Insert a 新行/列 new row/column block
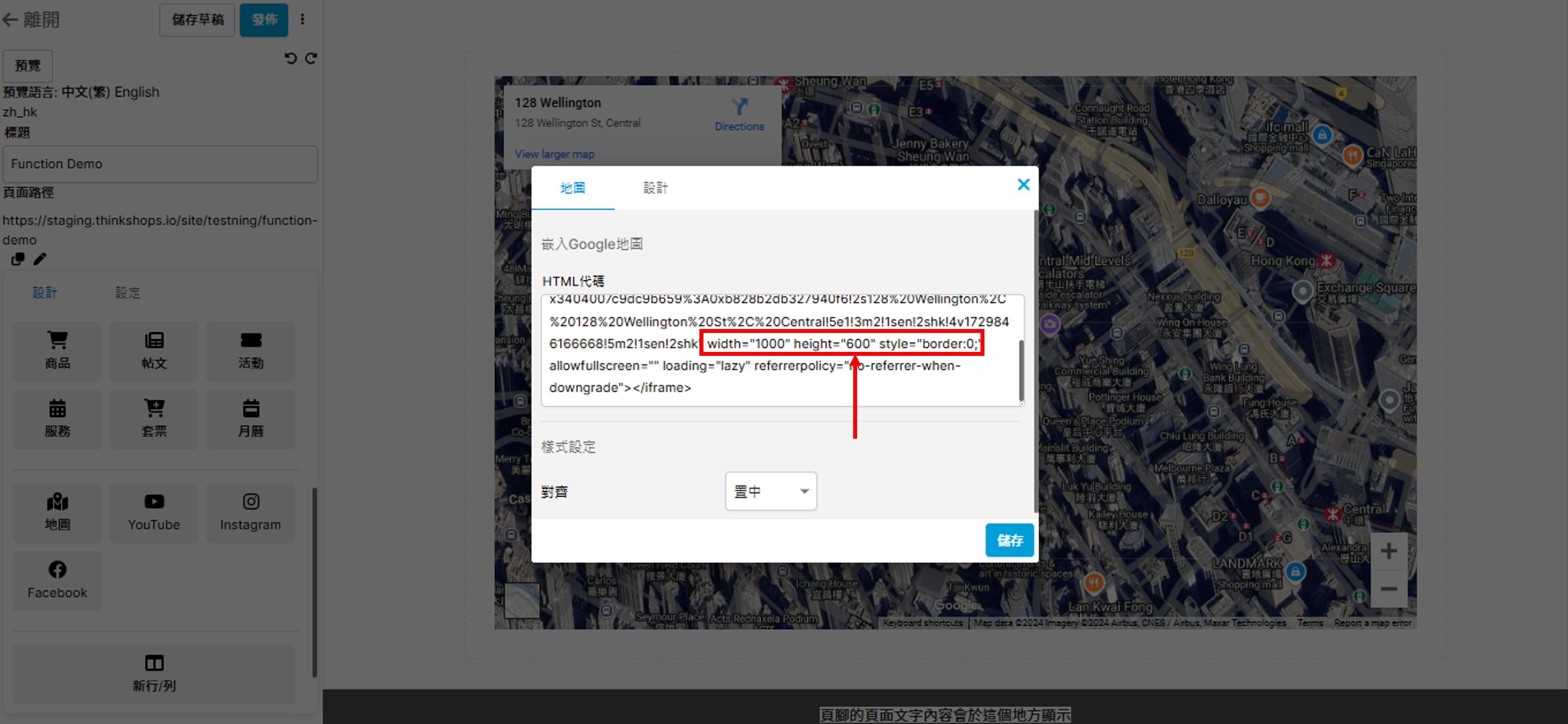Screen dimensions: 1568x724 click(x=154, y=673)
